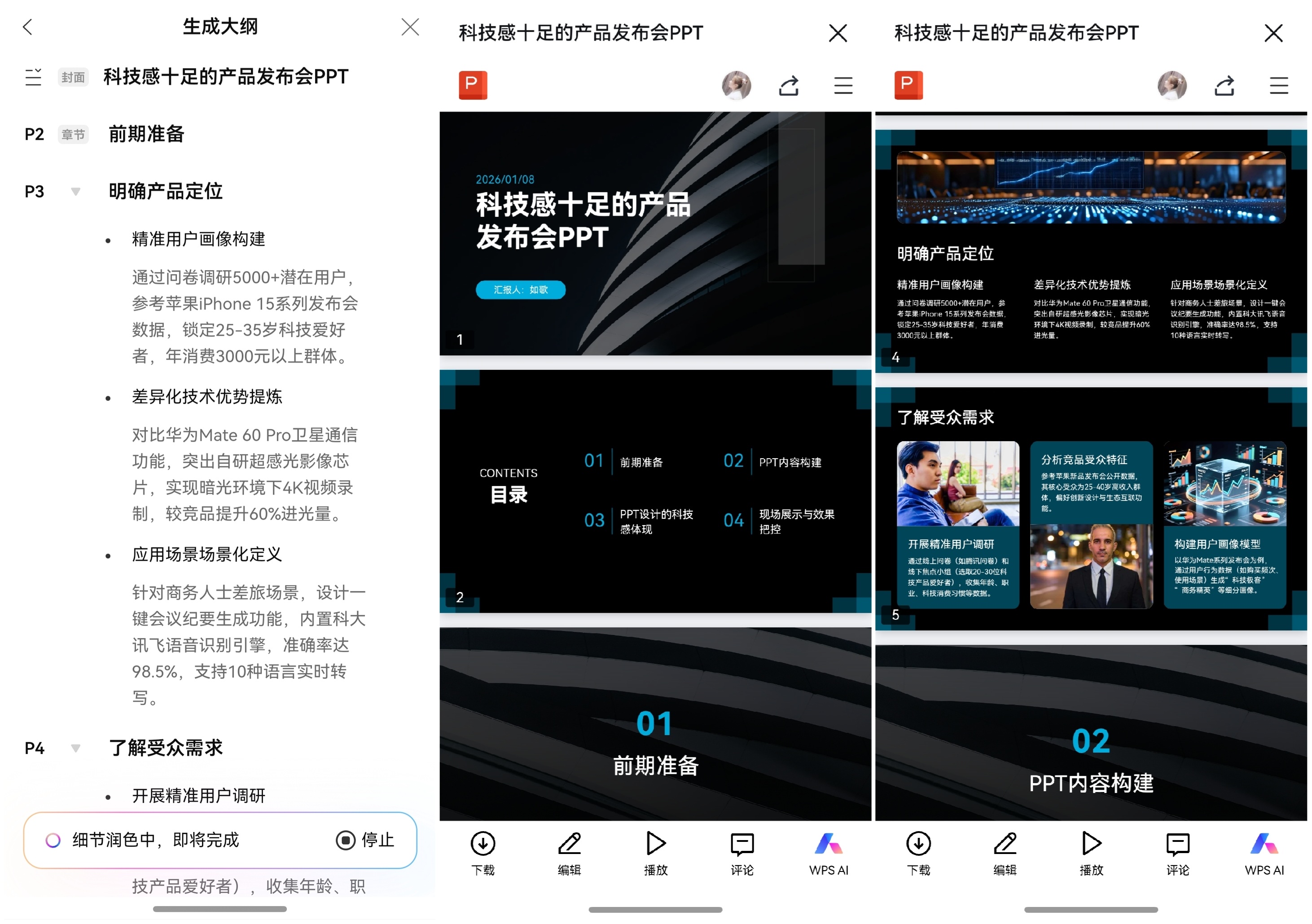Open hamburger menu in middle panel

click(843, 86)
